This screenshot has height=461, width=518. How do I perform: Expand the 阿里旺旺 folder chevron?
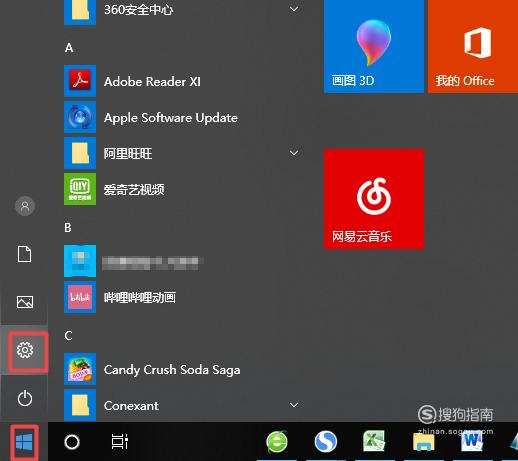point(294,153)
